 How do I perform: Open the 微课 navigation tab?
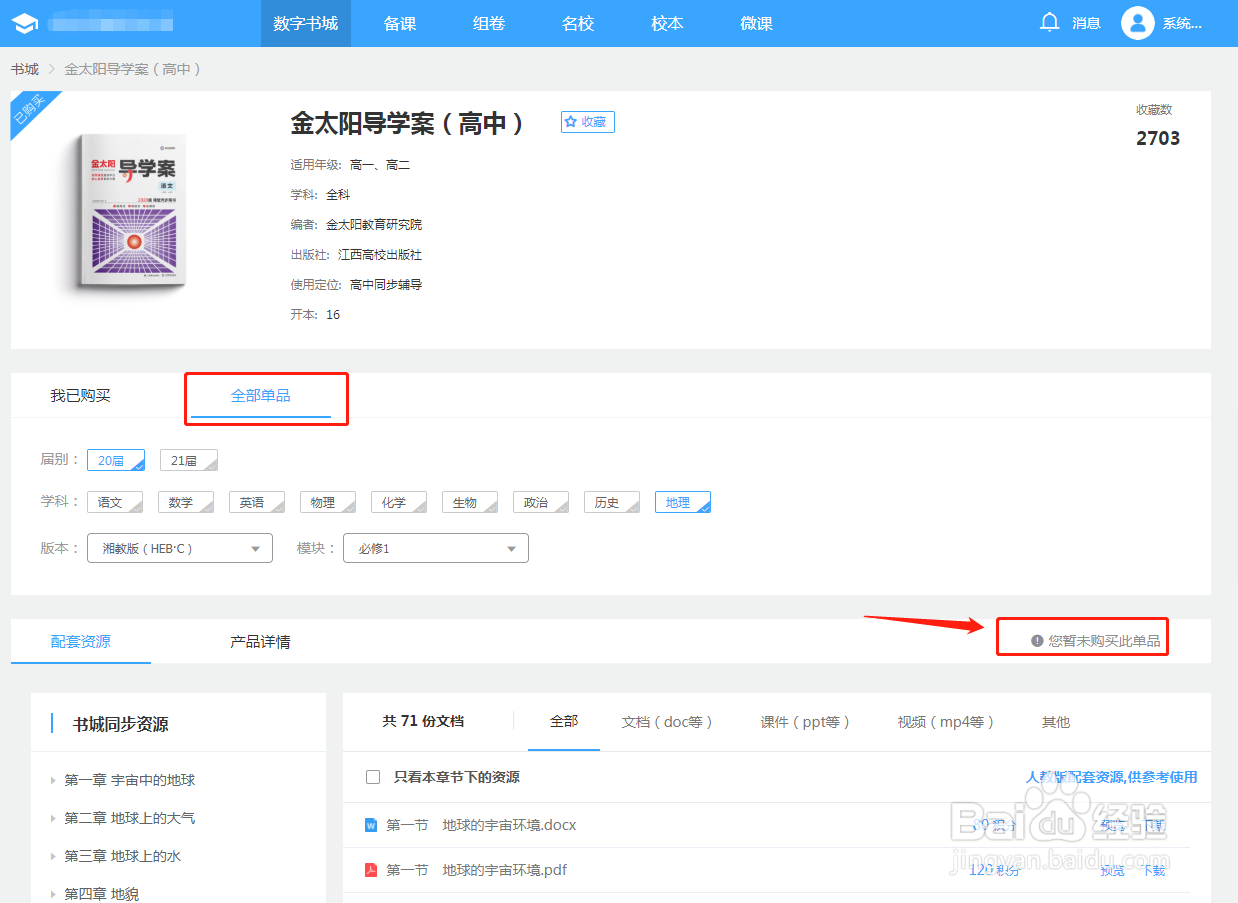pyautogui.click(x=757, y=23)
